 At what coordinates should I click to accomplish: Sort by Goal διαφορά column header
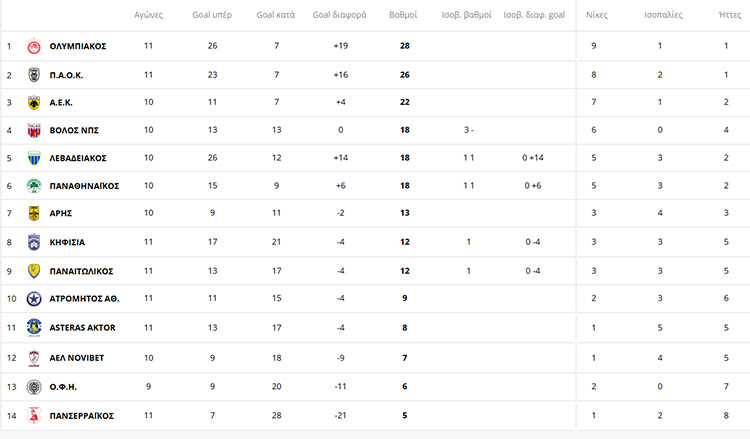pyautogui.click(x=339, y=16)
